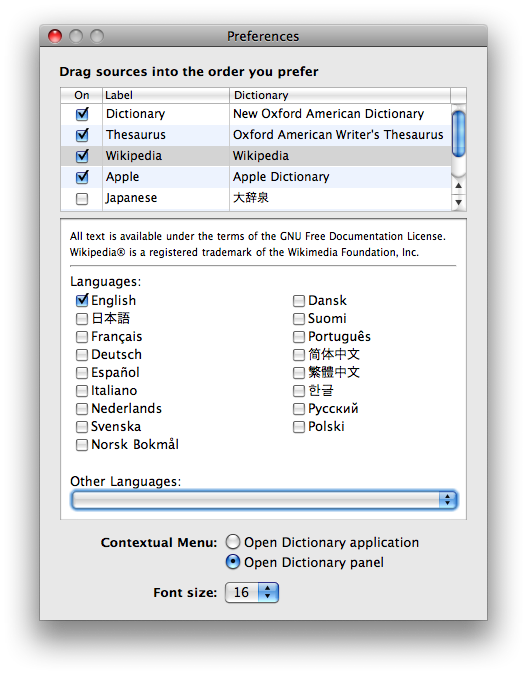The image size is (527, 675).
Task: Click the Thesaurus label cell
Action: pos(166,135)
